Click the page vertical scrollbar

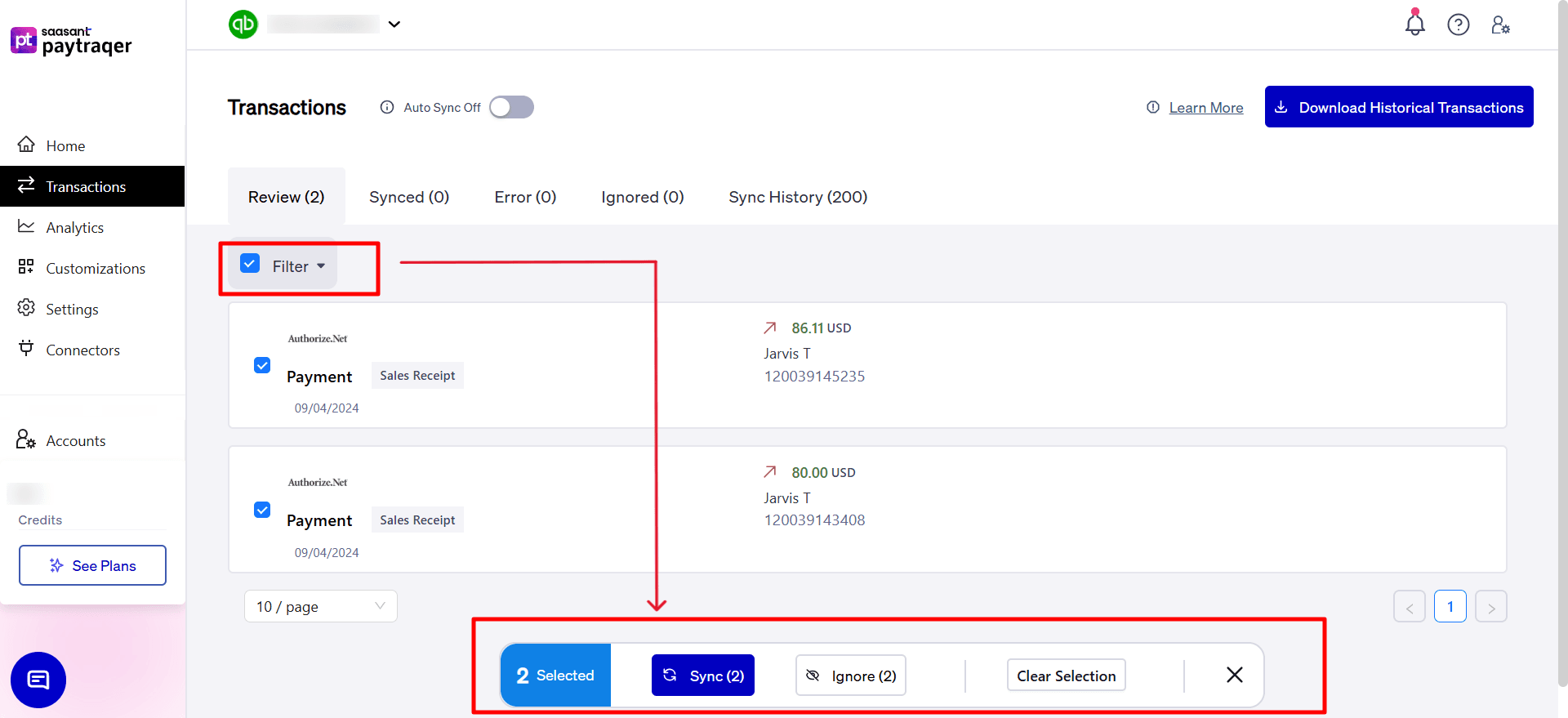pyautogui.click(x=1563, y=343)
